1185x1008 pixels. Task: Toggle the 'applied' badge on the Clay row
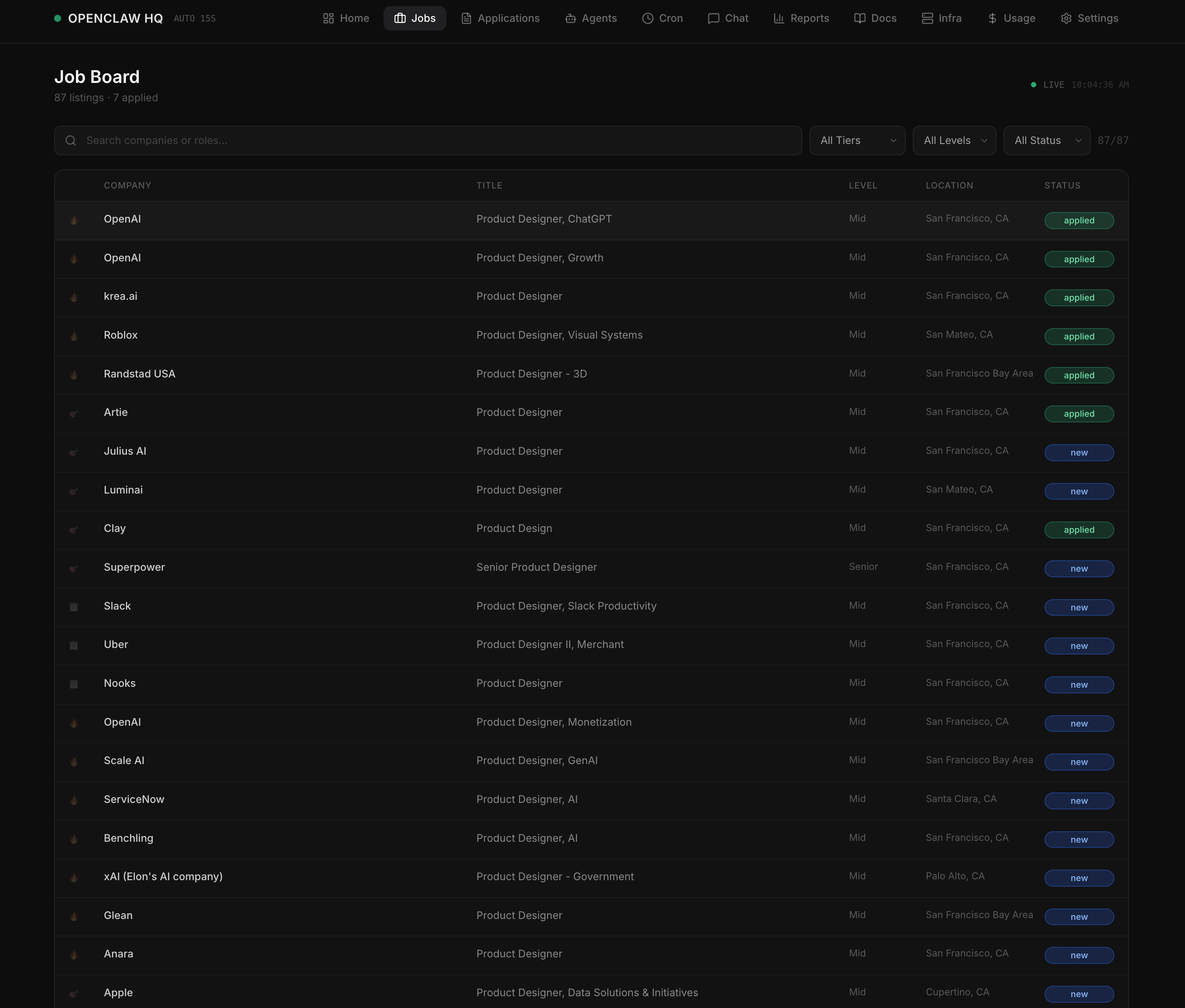pyautogui.click(x=1079, y=530)
